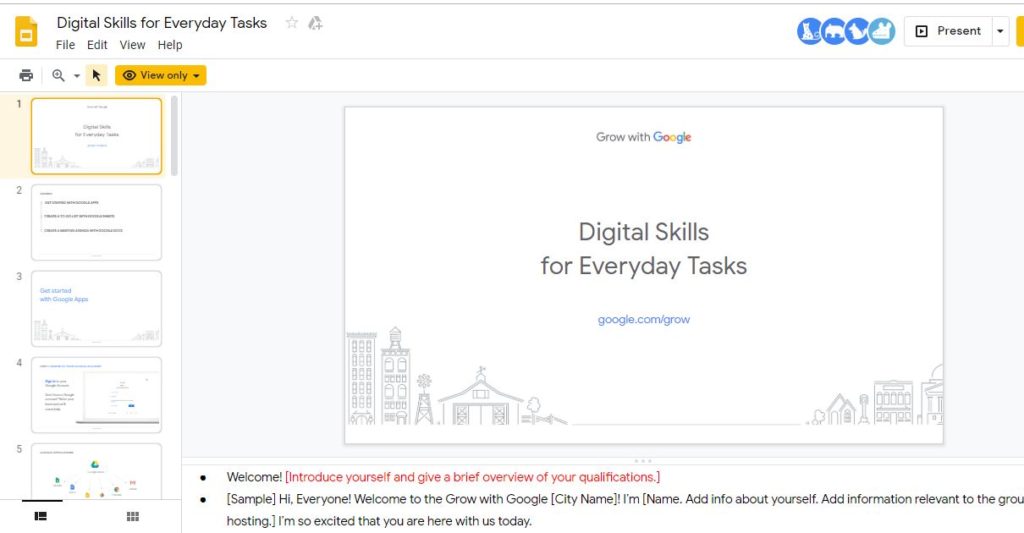Click the filmstrip vertical scrollbar
Screen dimensions: 1024x533
pyautogui.click(x=174, y=136)
